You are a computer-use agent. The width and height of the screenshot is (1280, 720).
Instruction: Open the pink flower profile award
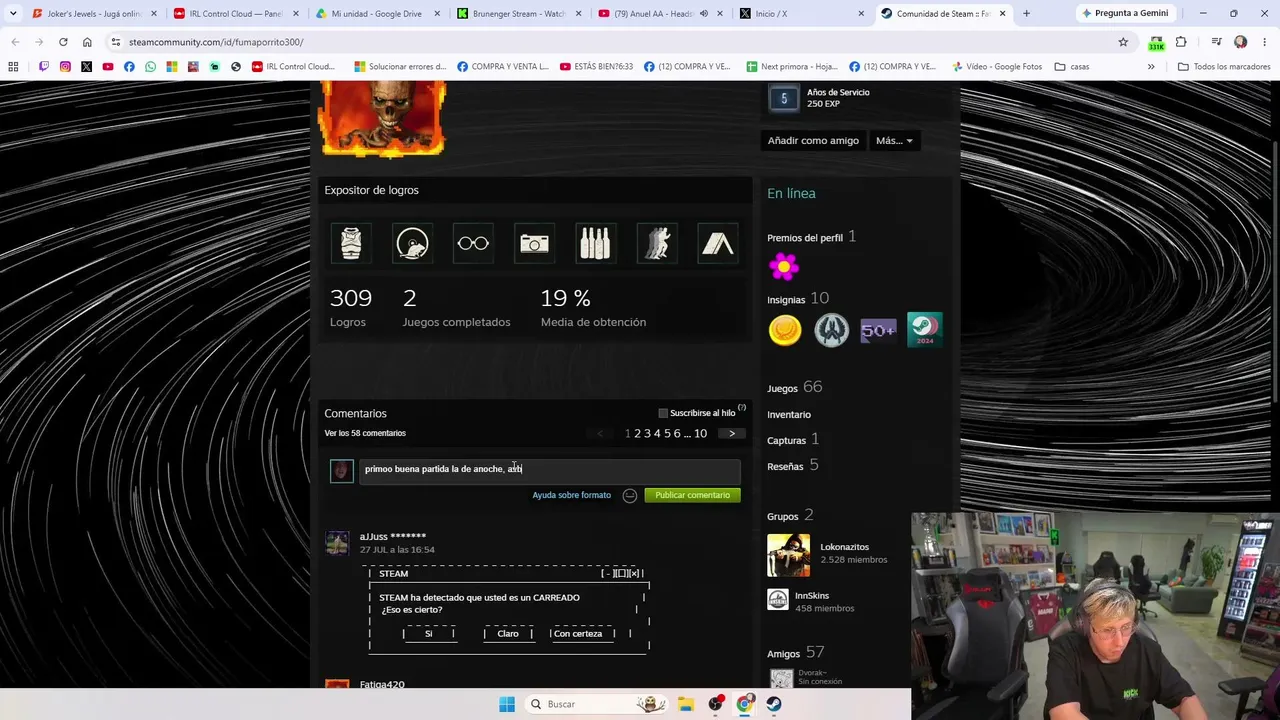(x=784, y=266)
